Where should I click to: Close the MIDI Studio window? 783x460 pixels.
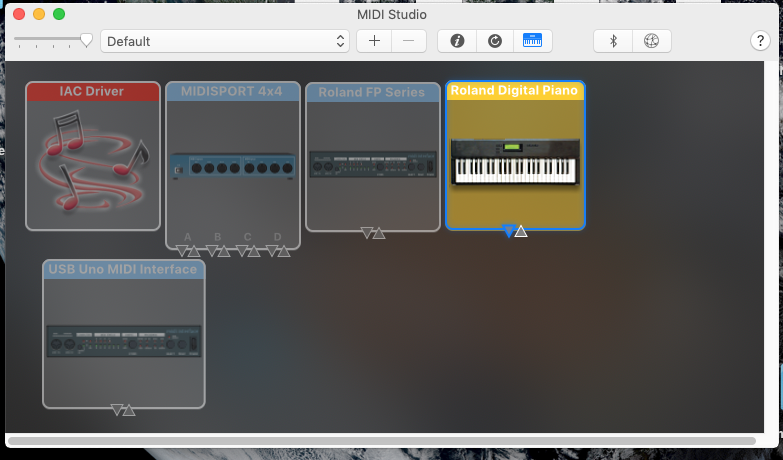coord(19,14)
